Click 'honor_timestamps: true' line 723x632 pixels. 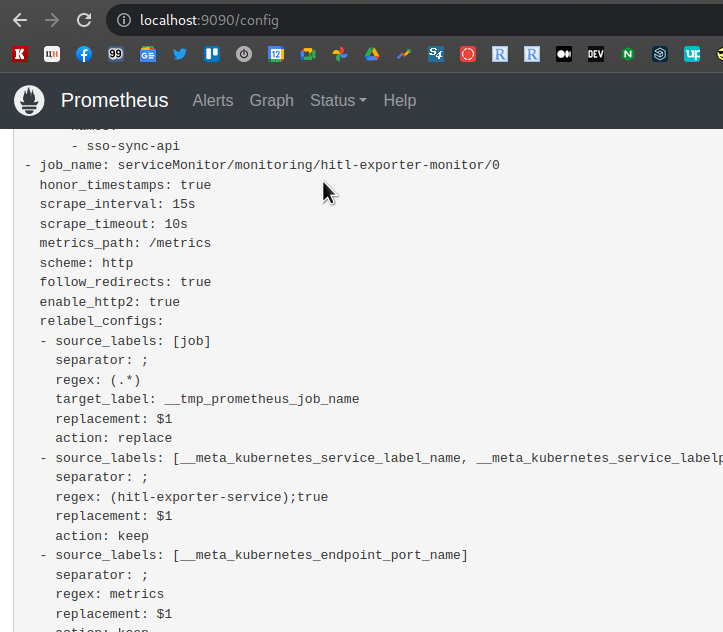coord(125,185)
